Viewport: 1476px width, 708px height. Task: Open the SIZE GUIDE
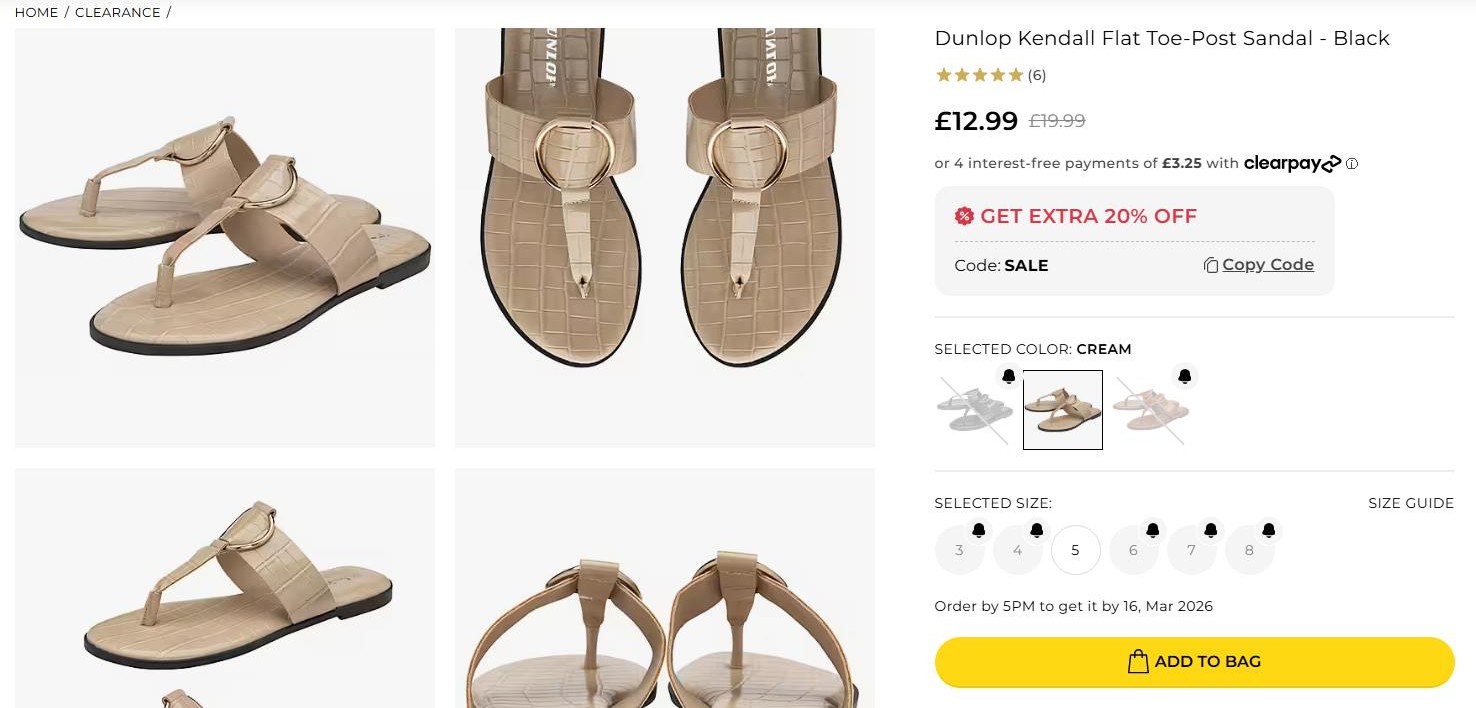1410,503
